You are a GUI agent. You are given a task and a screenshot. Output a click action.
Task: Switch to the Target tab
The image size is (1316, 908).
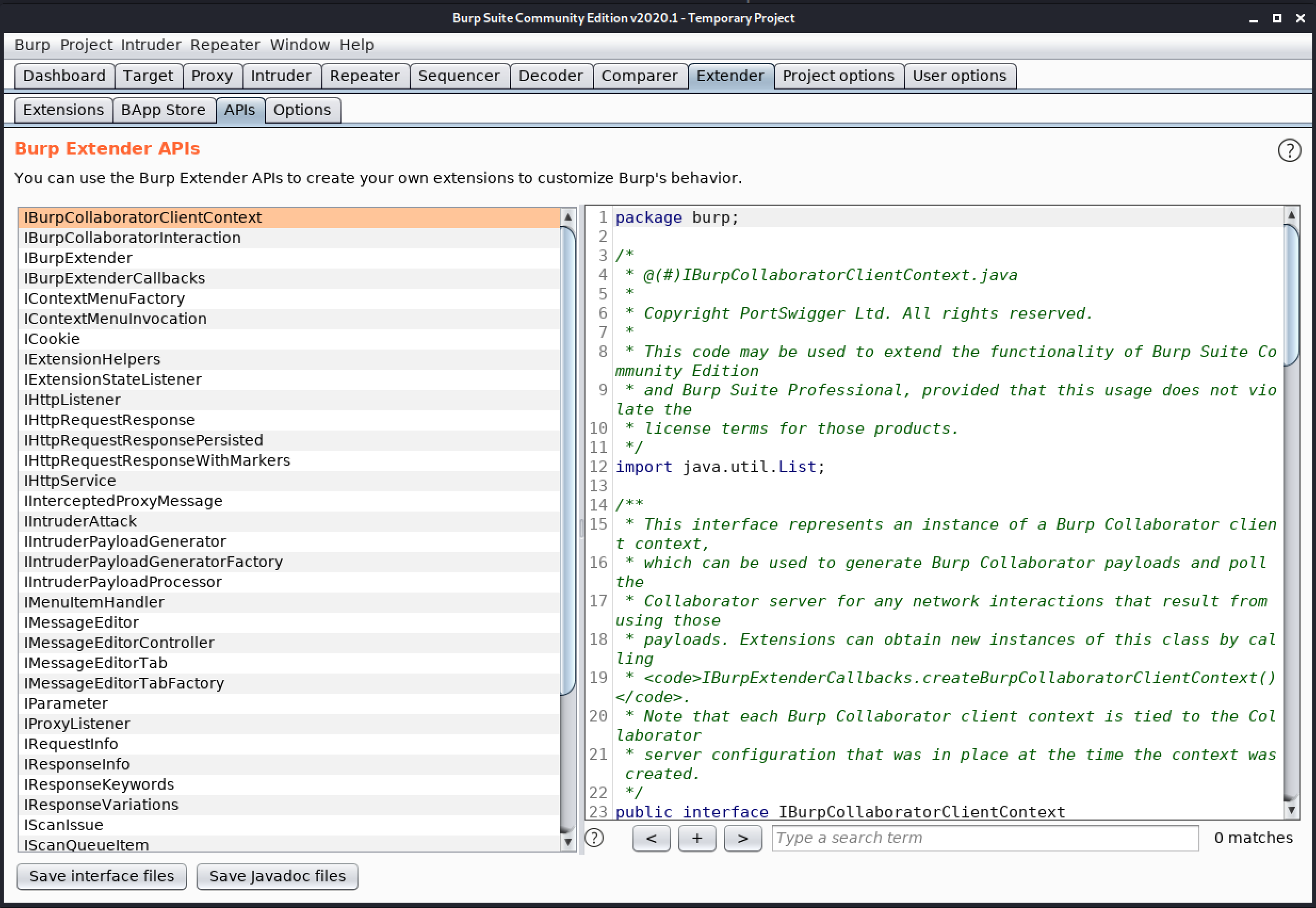(148, 76)
